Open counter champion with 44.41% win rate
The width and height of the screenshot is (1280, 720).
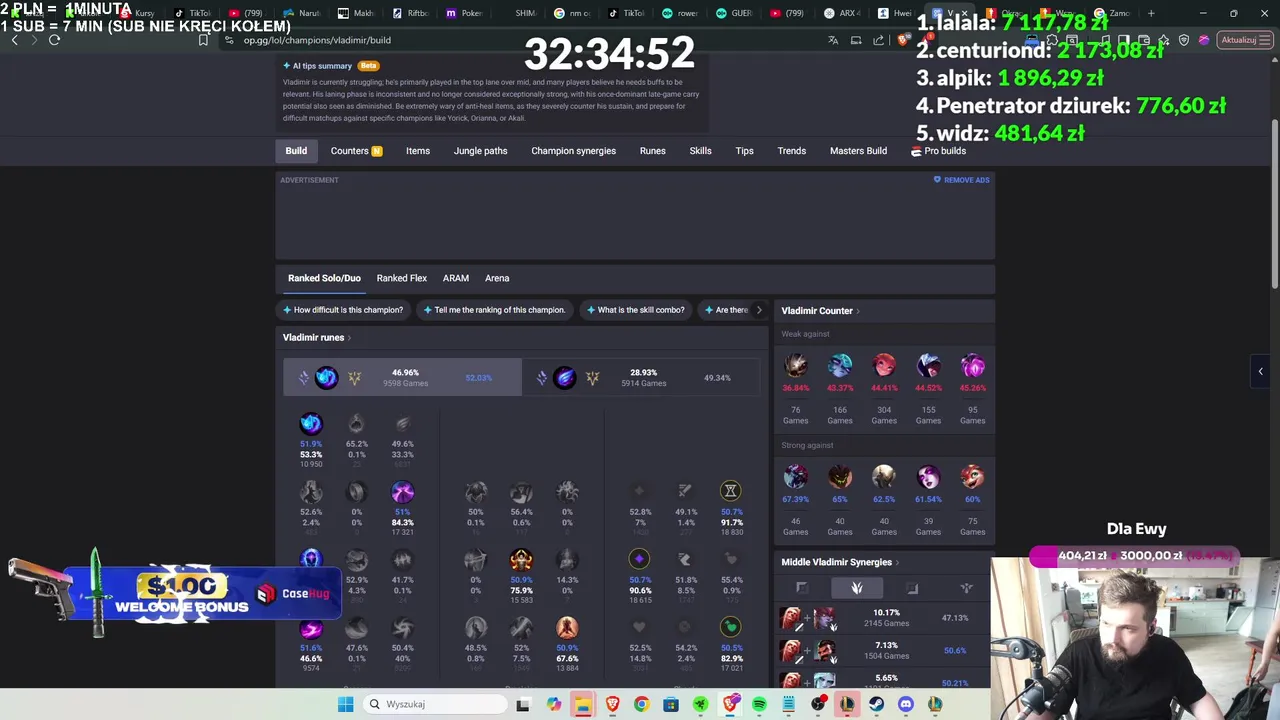[x=884, y=365]
